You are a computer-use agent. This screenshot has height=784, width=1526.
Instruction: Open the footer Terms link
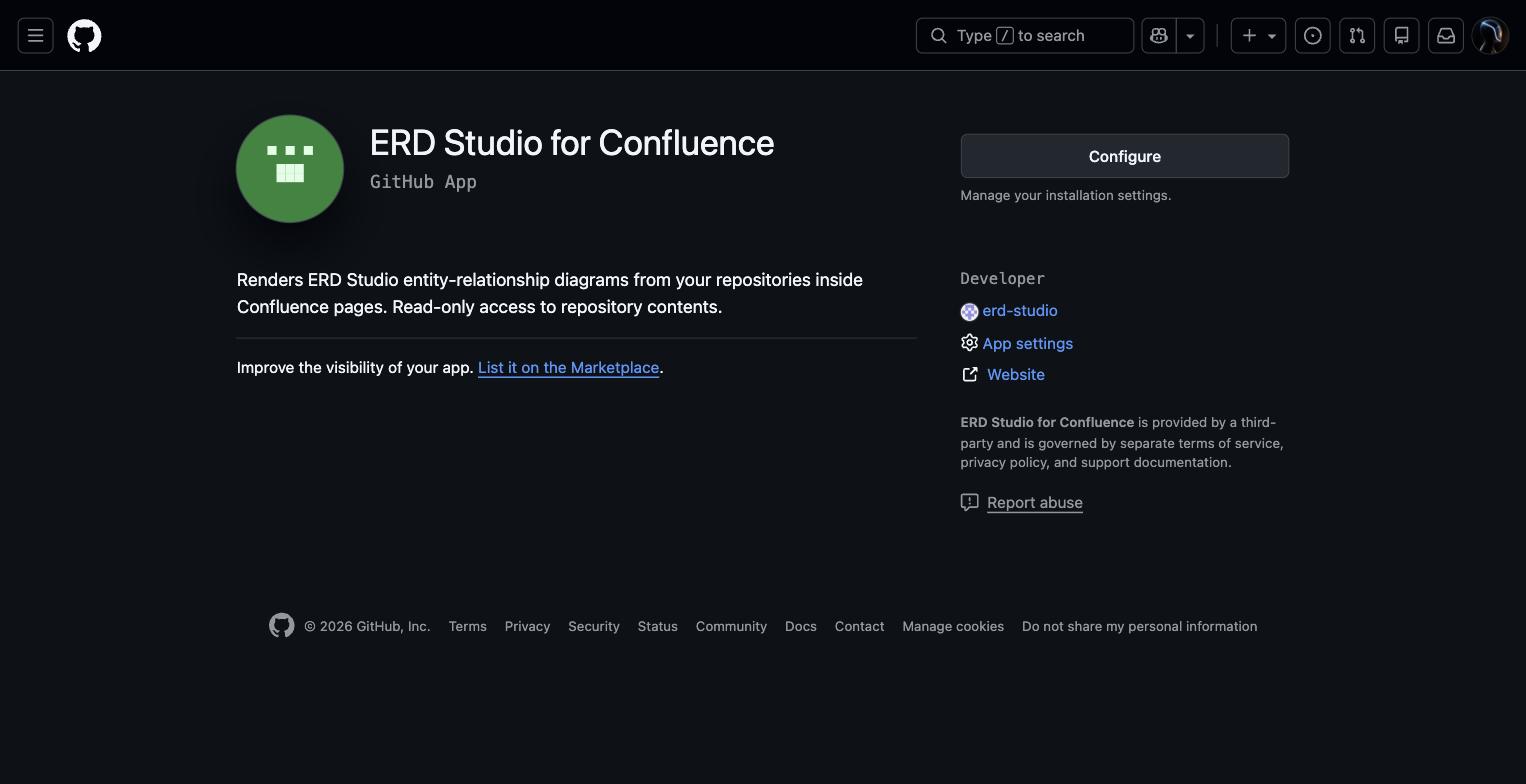coord(468,626)
